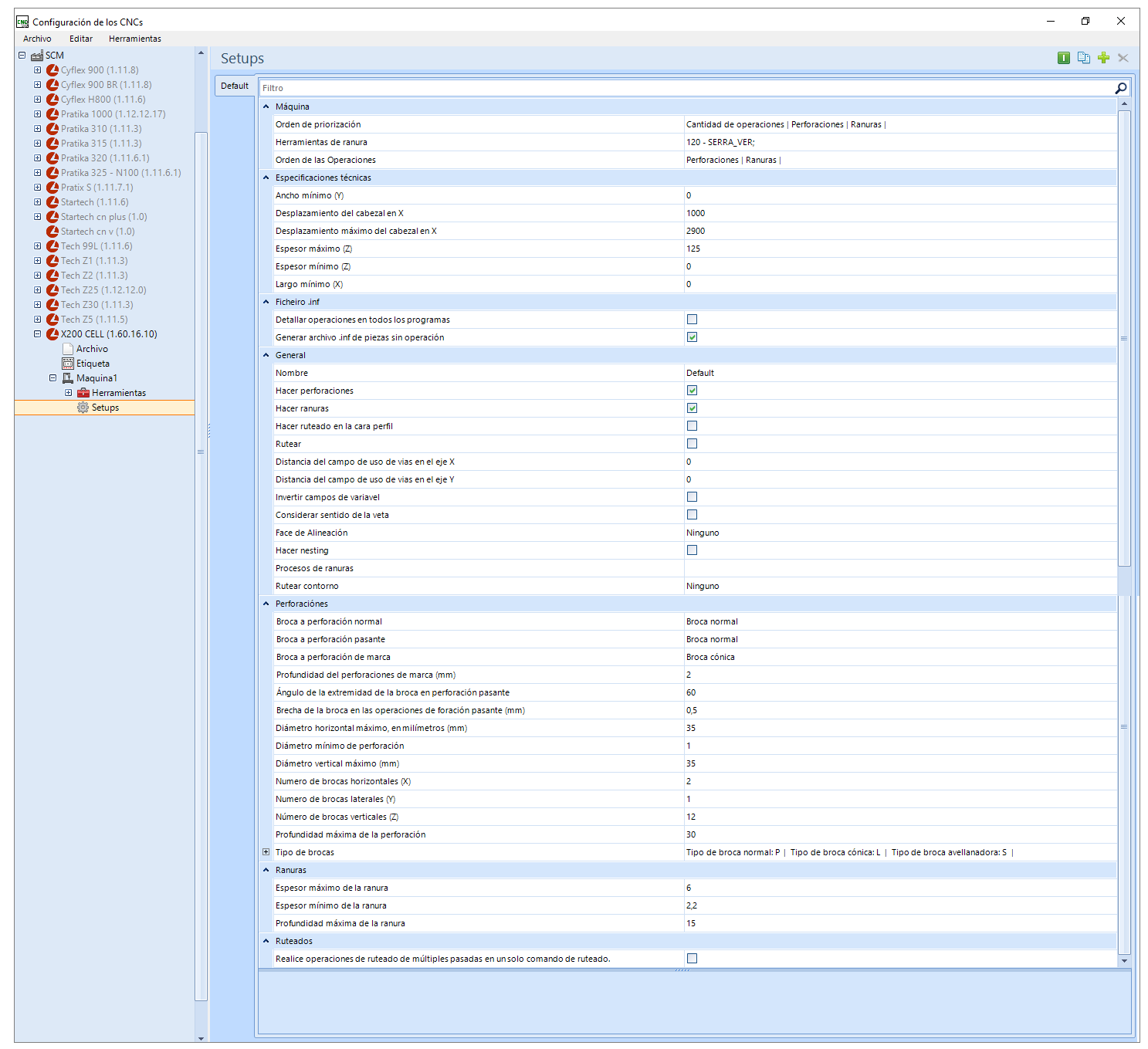
Task: Click the magnifier icon in Filtro field
Action: click(x=1121, y=88)
